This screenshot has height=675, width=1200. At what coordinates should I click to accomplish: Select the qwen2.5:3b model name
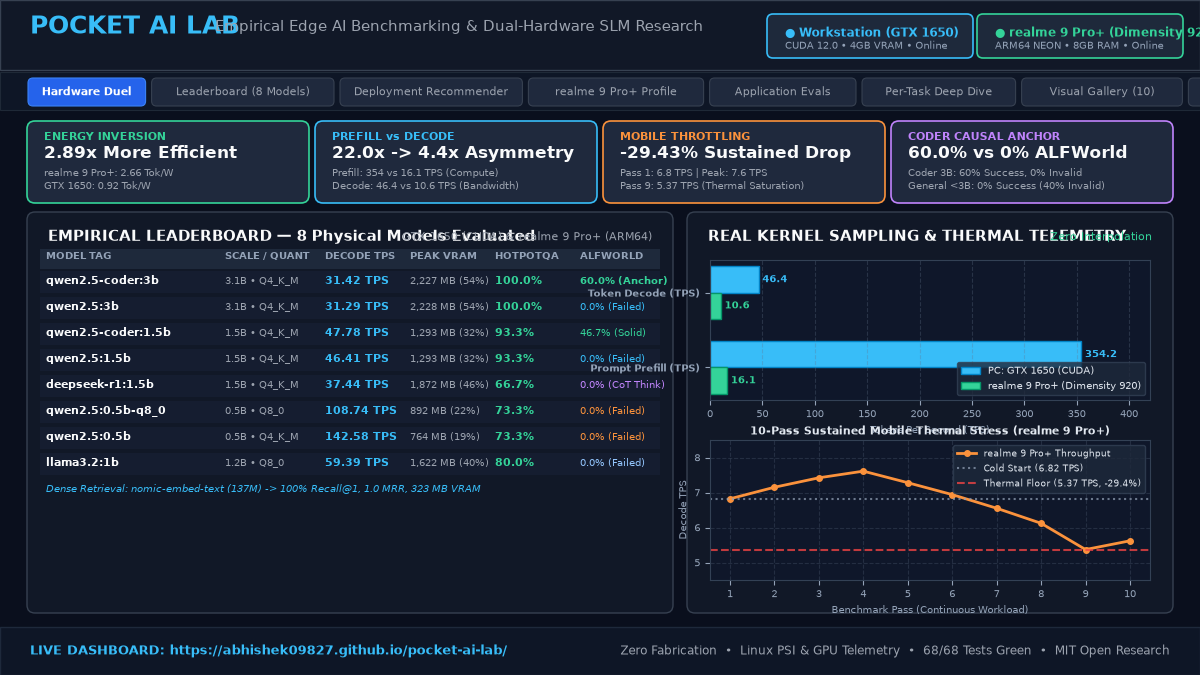point(82,307)
